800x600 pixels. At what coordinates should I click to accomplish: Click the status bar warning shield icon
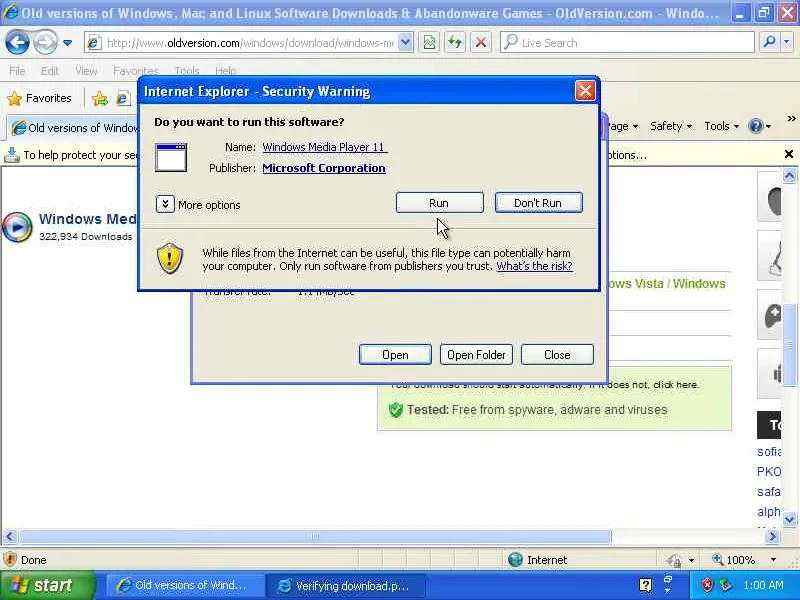(10, 560)
